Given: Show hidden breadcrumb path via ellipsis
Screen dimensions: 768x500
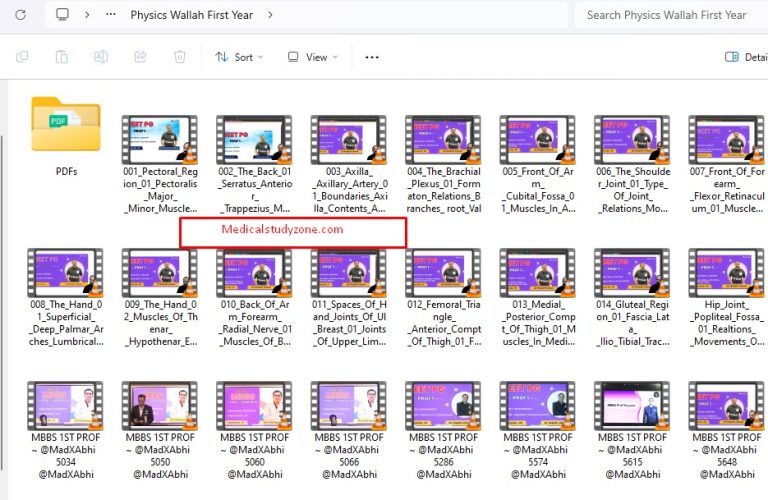Looking at the screenshot, I should point(110,15).
